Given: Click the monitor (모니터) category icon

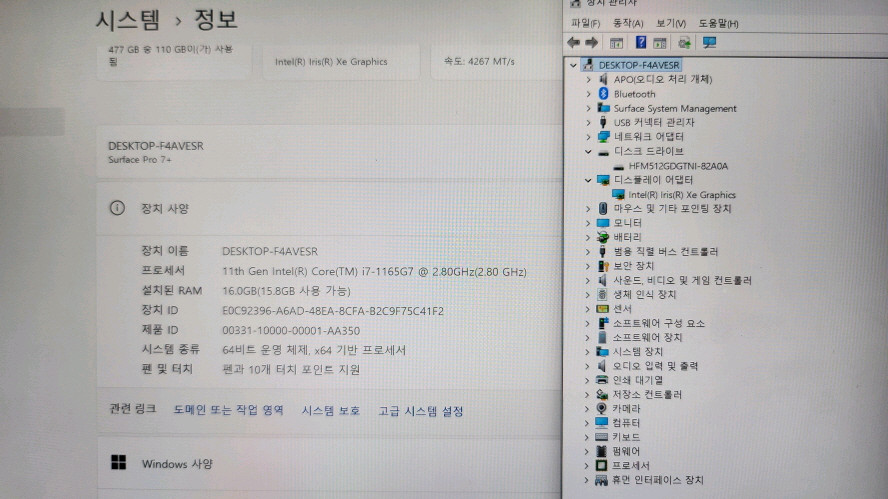Looking at the screenshot, I should pos(603,223).
